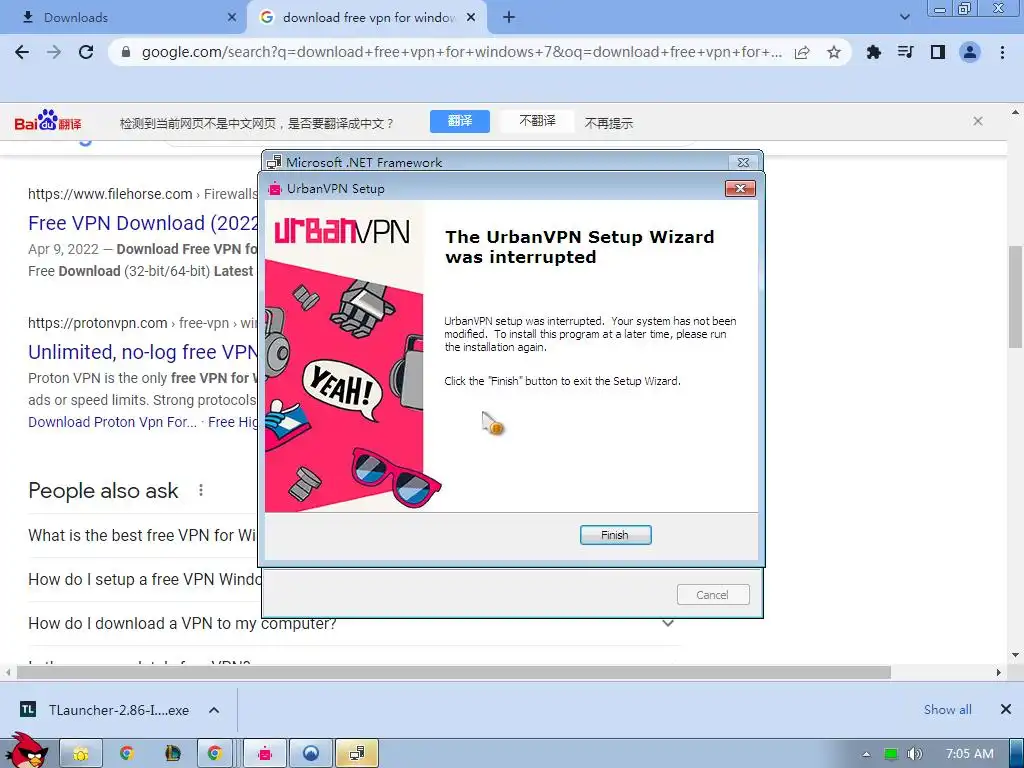
Task: Open Download Proton Vpn For... sublink
Action: click(x=112, y=422)
